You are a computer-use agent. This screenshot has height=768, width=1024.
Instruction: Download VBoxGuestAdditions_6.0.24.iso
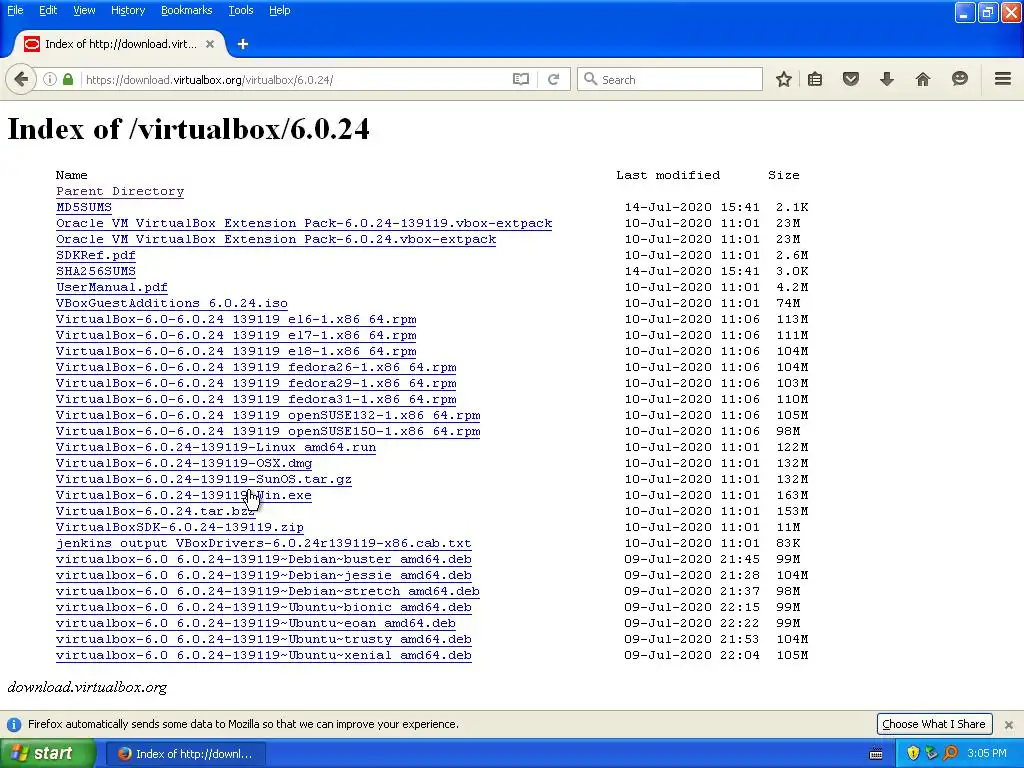coord(172,303)
